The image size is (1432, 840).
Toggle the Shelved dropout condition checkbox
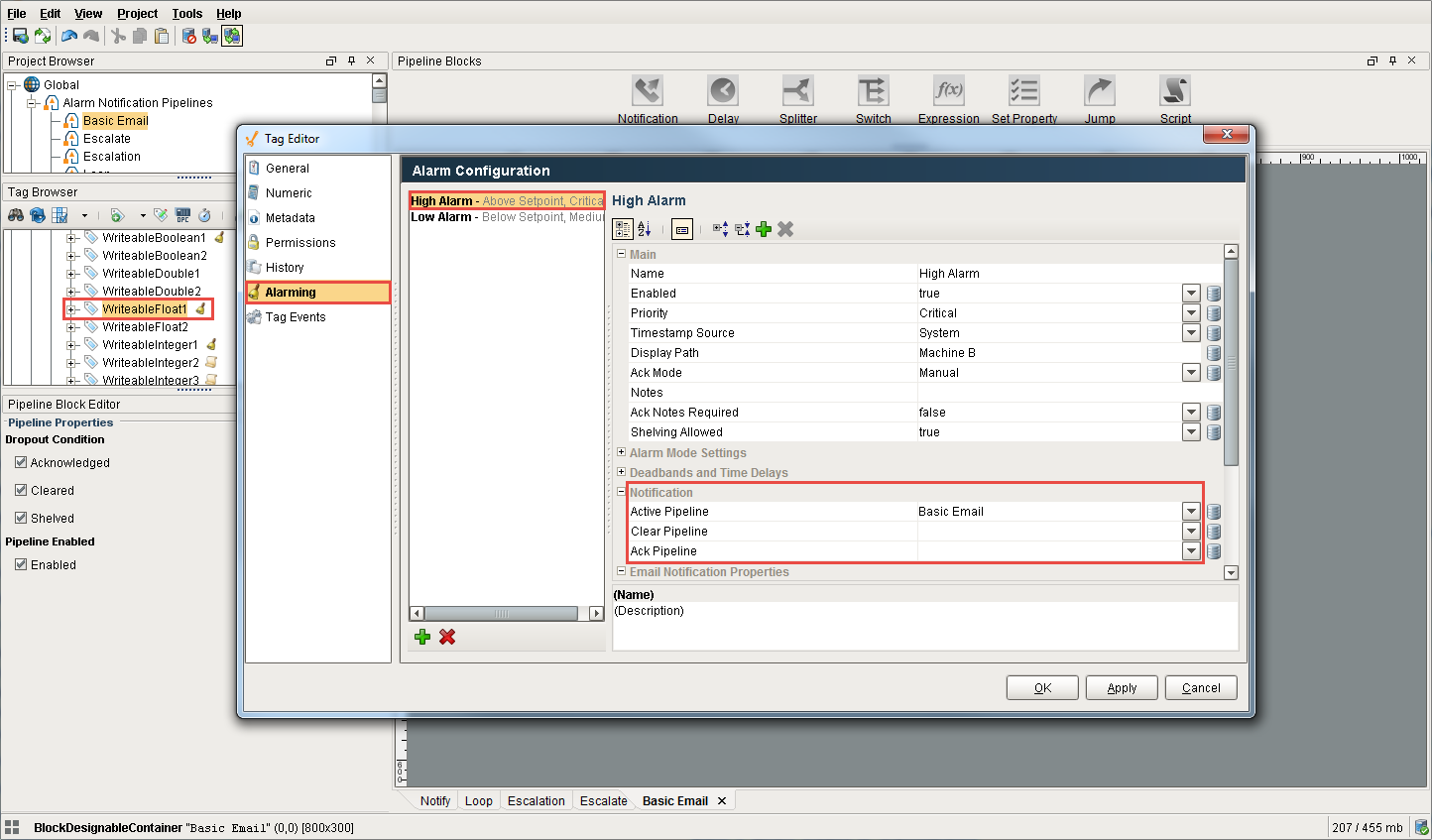coord(21,518)
